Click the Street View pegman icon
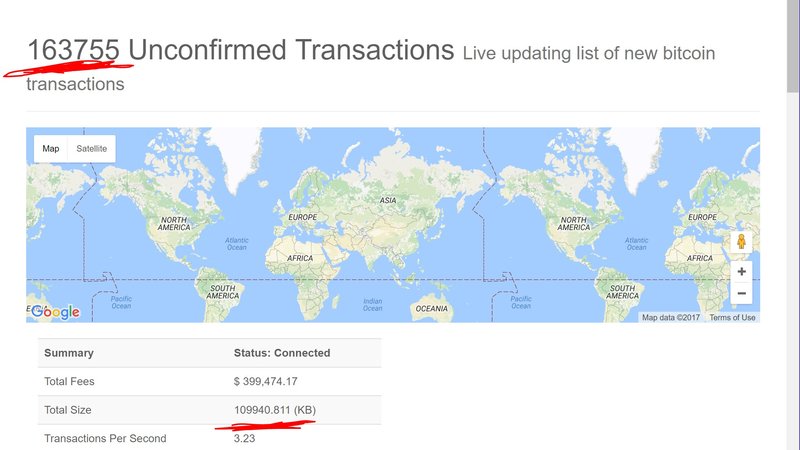The width and height of the screenshot is (800, 450). [x=741, y=243]
